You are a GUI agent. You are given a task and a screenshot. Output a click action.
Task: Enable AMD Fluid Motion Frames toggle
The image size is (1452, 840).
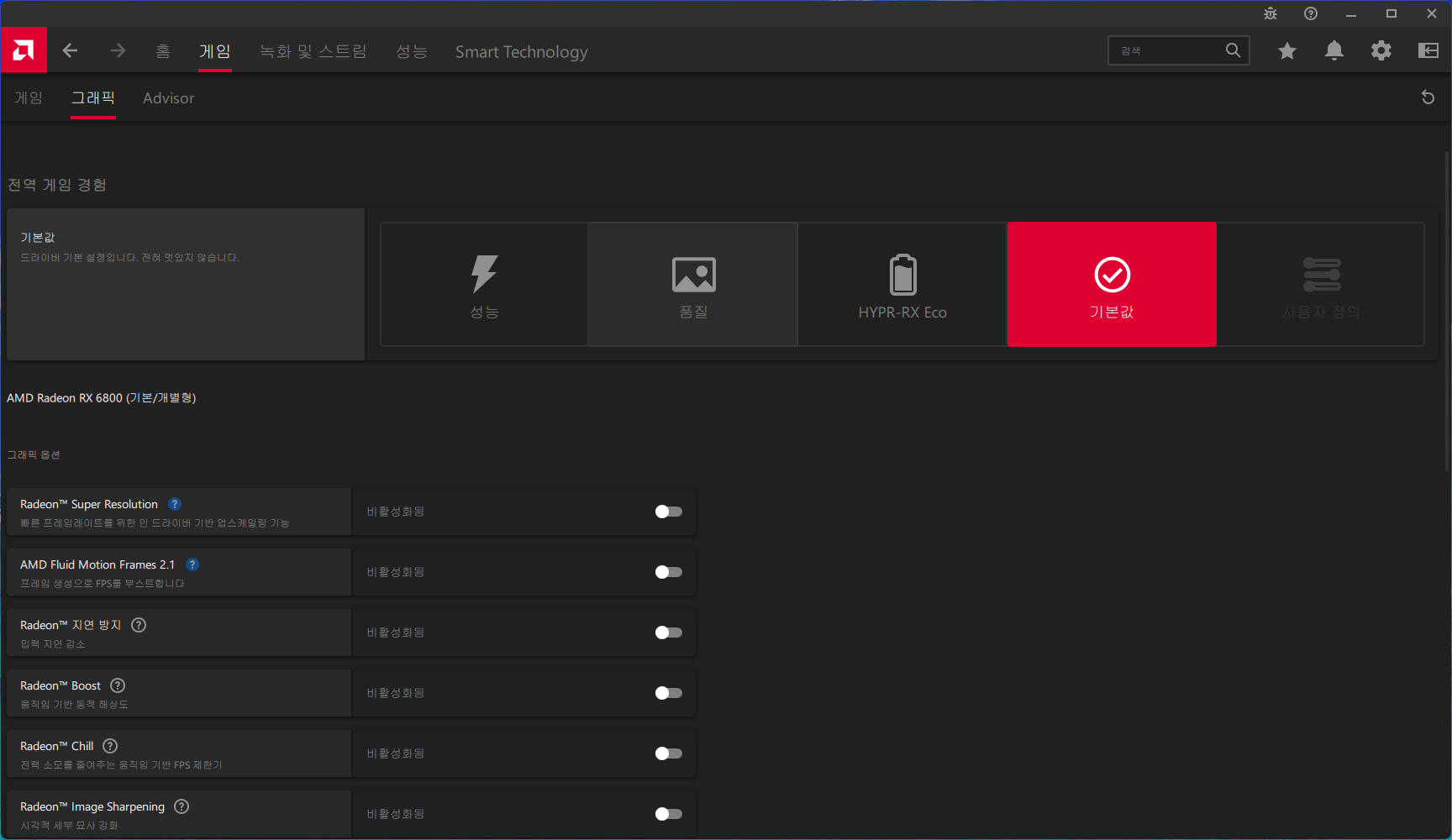(669, 572)
